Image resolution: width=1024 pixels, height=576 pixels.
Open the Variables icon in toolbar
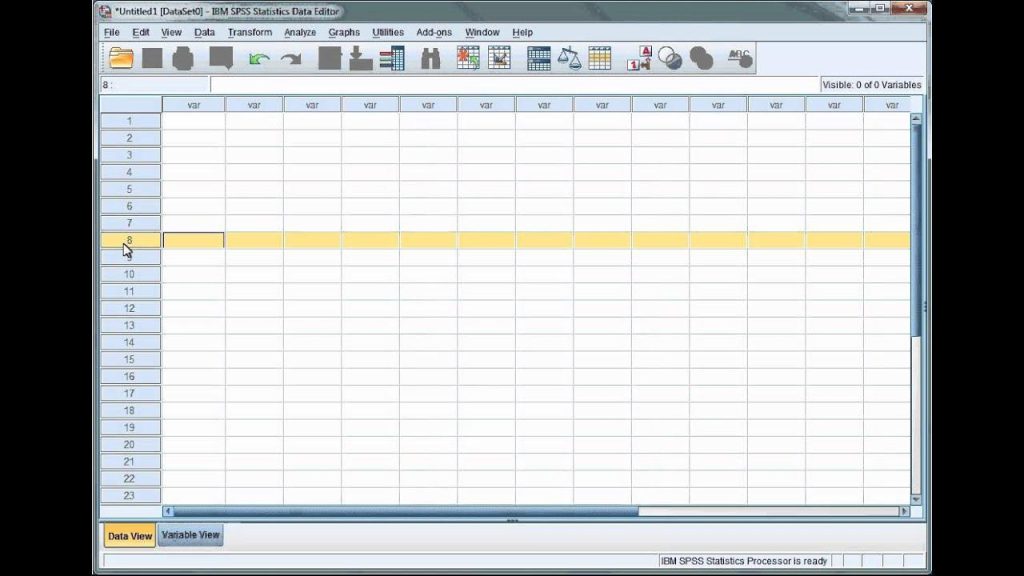coord(392,58)
